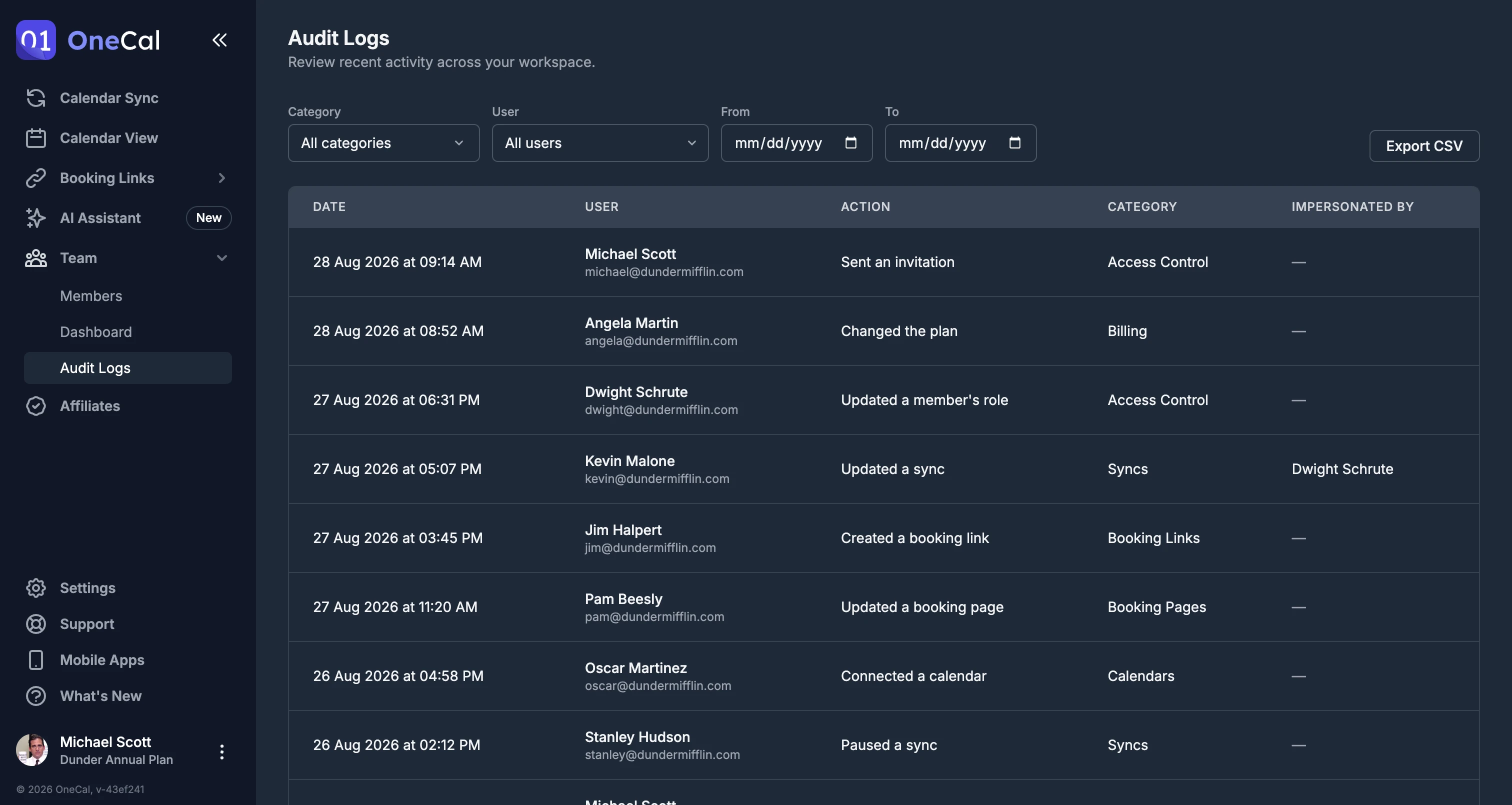The height and width of the screenshot is (805, 1512).
Task: Click the USER column header
Action: (601, 206)
